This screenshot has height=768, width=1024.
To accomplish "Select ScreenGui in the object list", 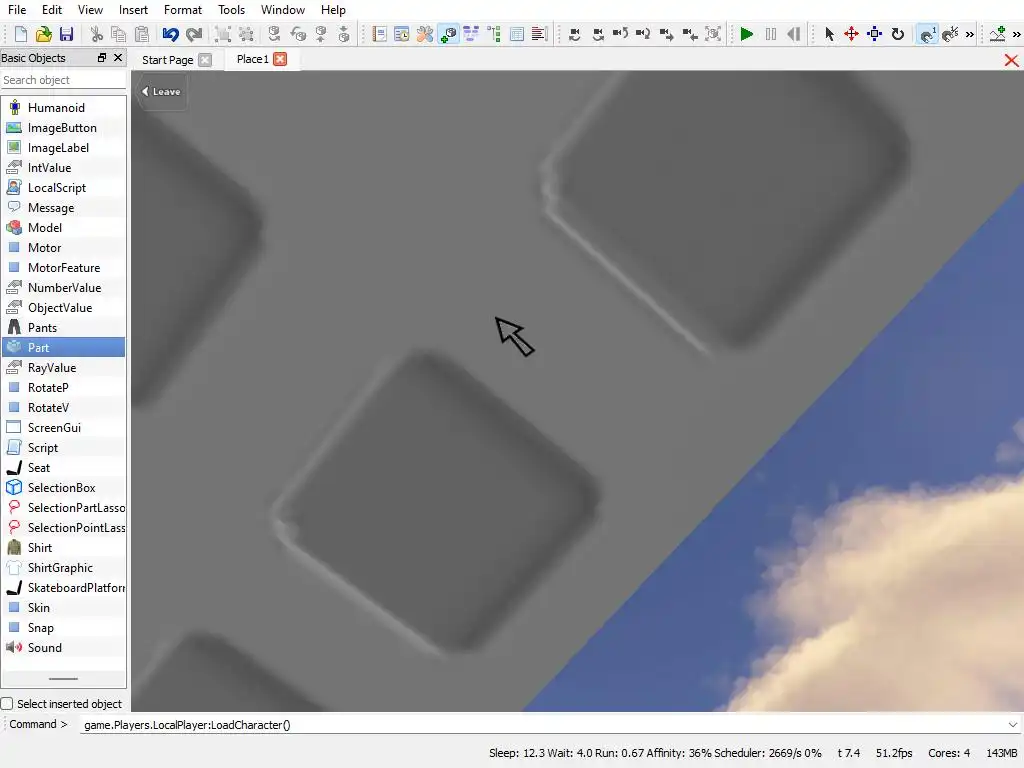I will coord(63,427).
